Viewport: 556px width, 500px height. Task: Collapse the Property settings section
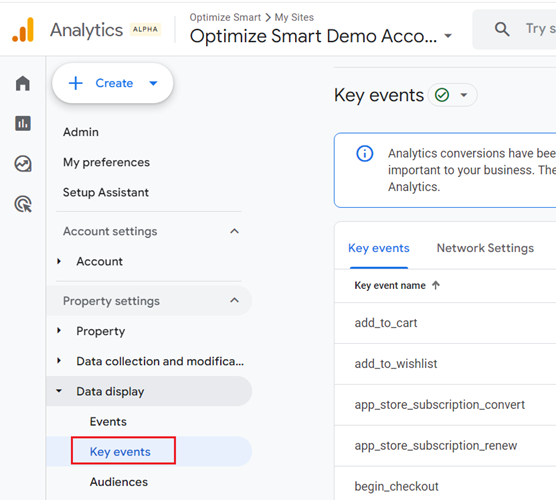pos(234,300)
